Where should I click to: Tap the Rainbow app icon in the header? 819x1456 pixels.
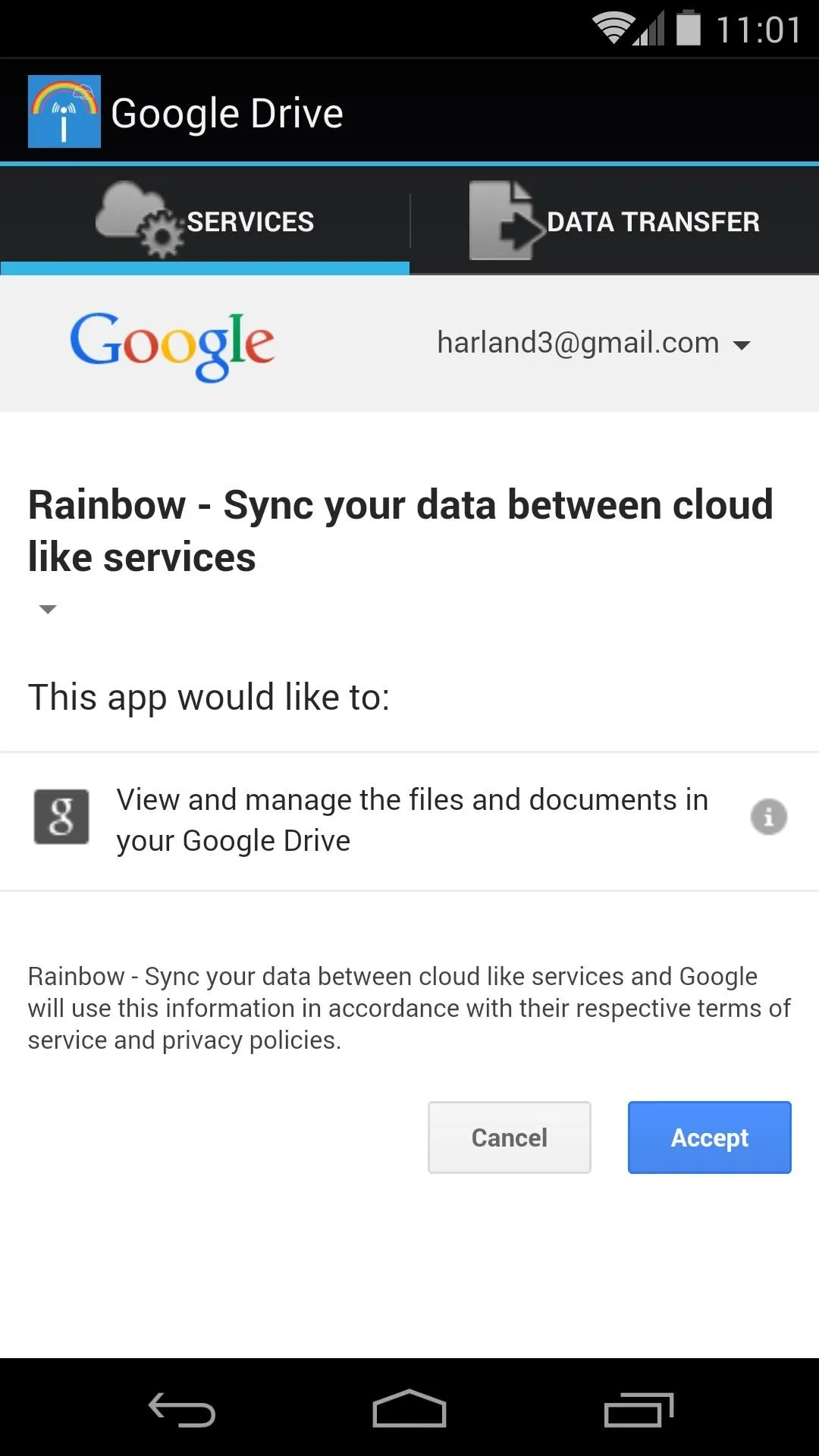pyautogui.click(x=64, y=111)
